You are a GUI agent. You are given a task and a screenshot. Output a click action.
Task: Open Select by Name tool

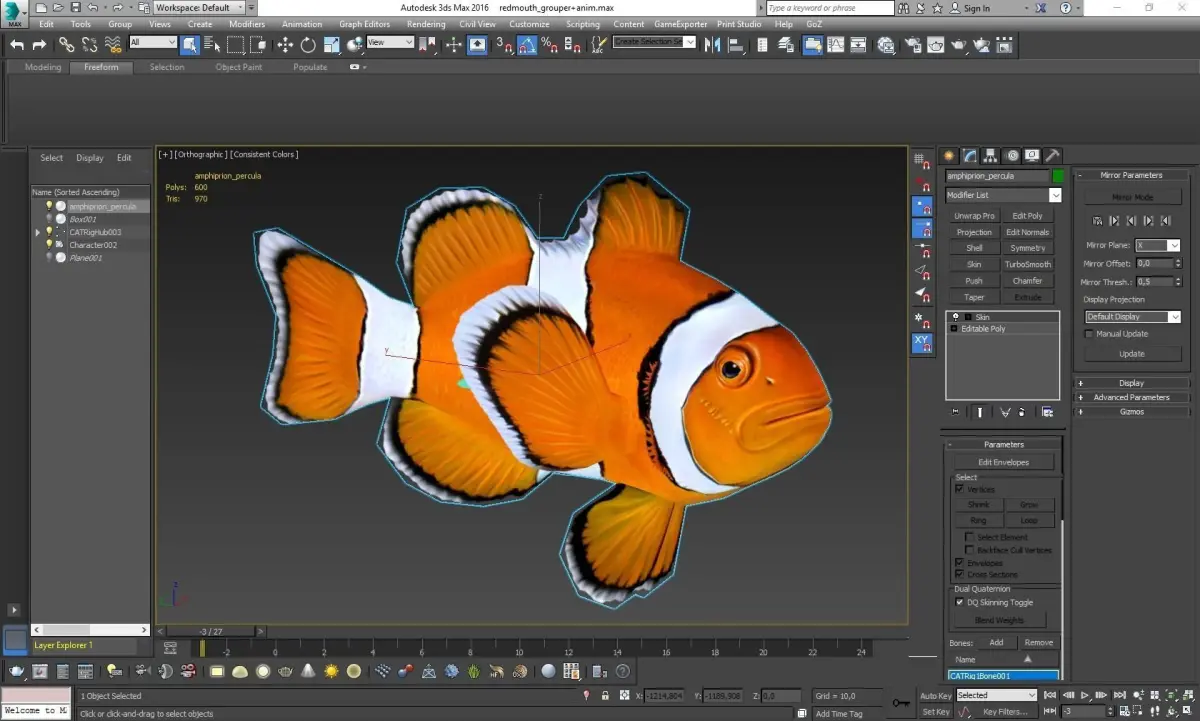[212, 45]
